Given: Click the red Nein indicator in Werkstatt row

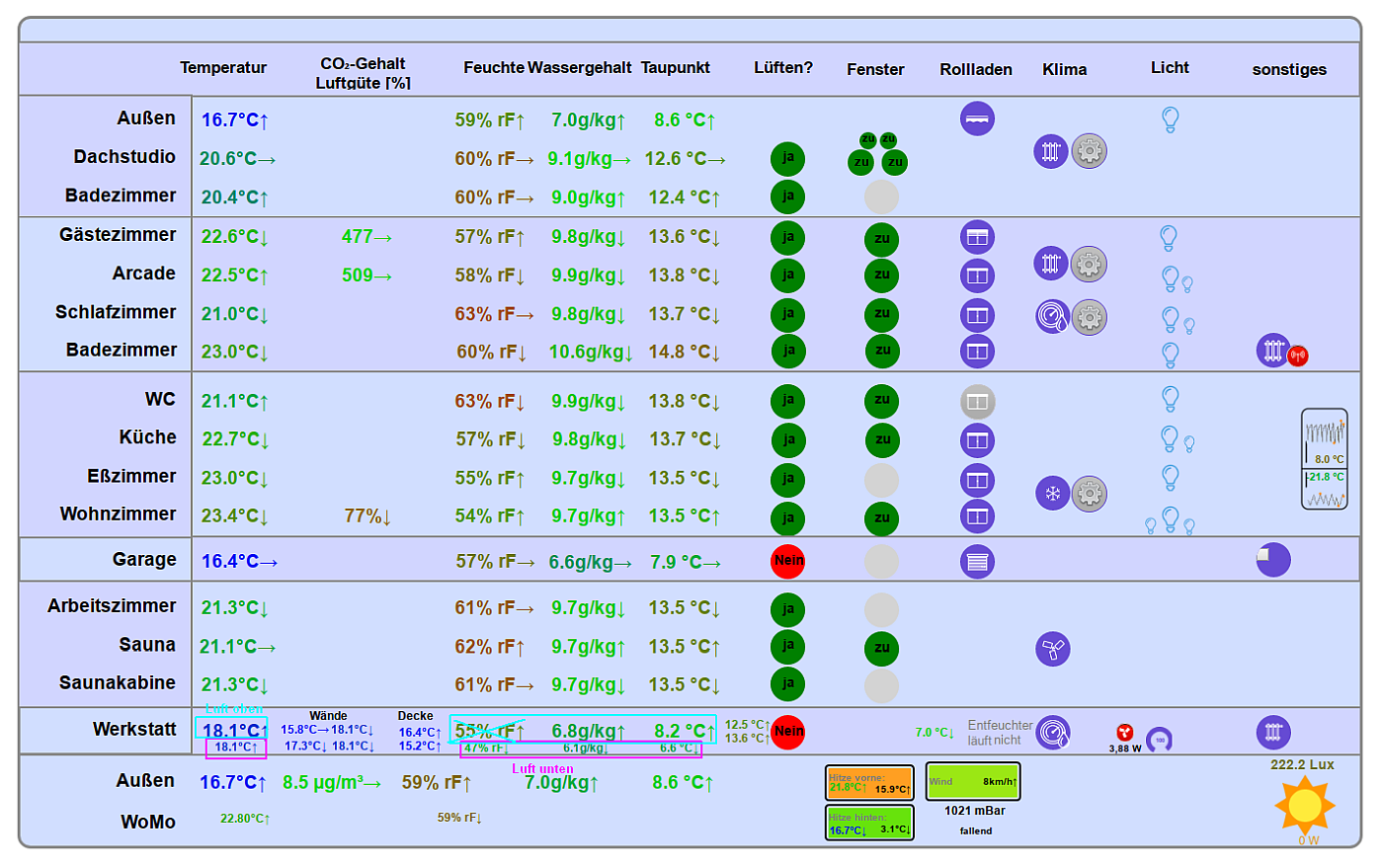Looking at the screenshot, I should point(788,732).
